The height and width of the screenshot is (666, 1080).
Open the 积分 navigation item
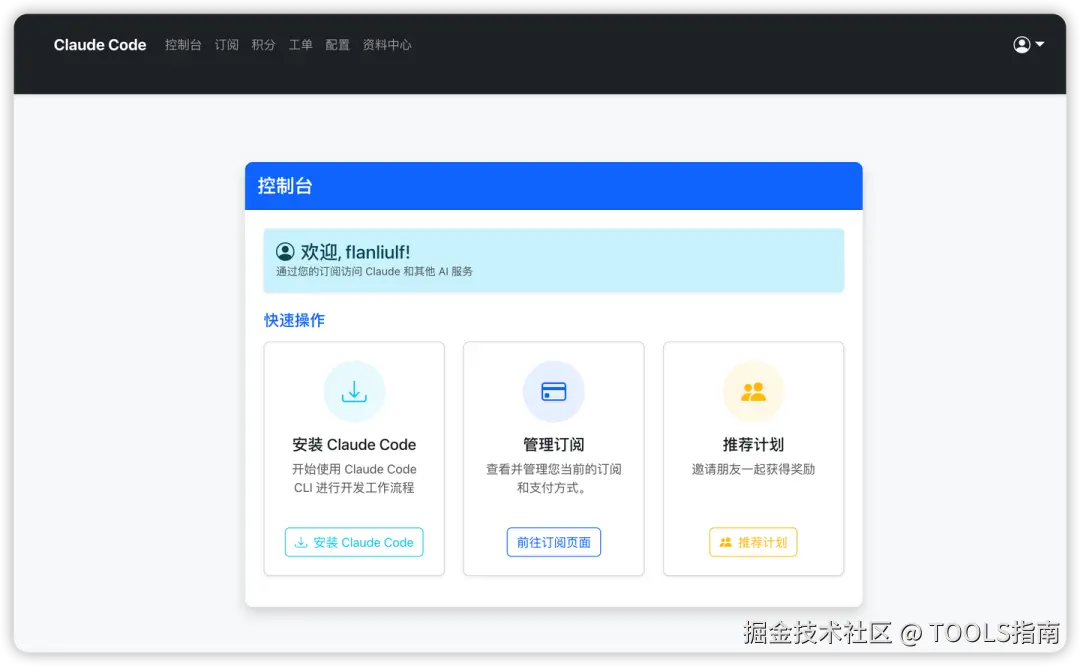click(x=264, y=45)
